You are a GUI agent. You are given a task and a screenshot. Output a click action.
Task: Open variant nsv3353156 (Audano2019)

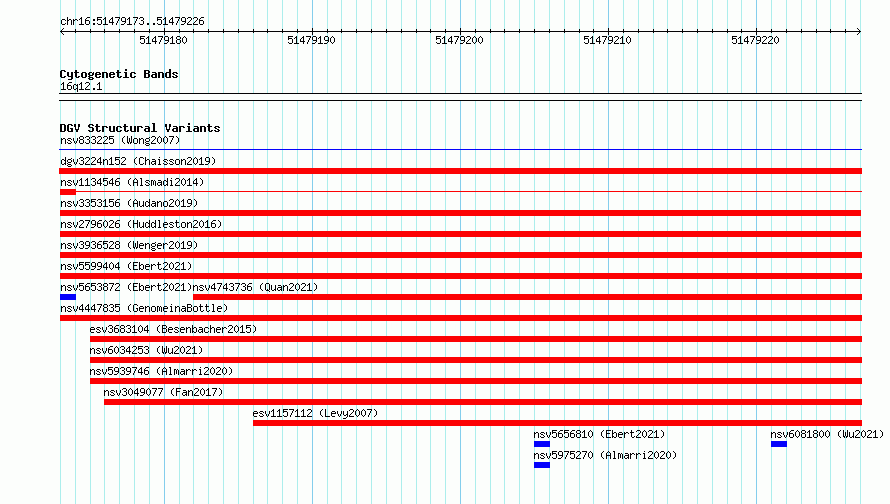click(x=129, y=203)
